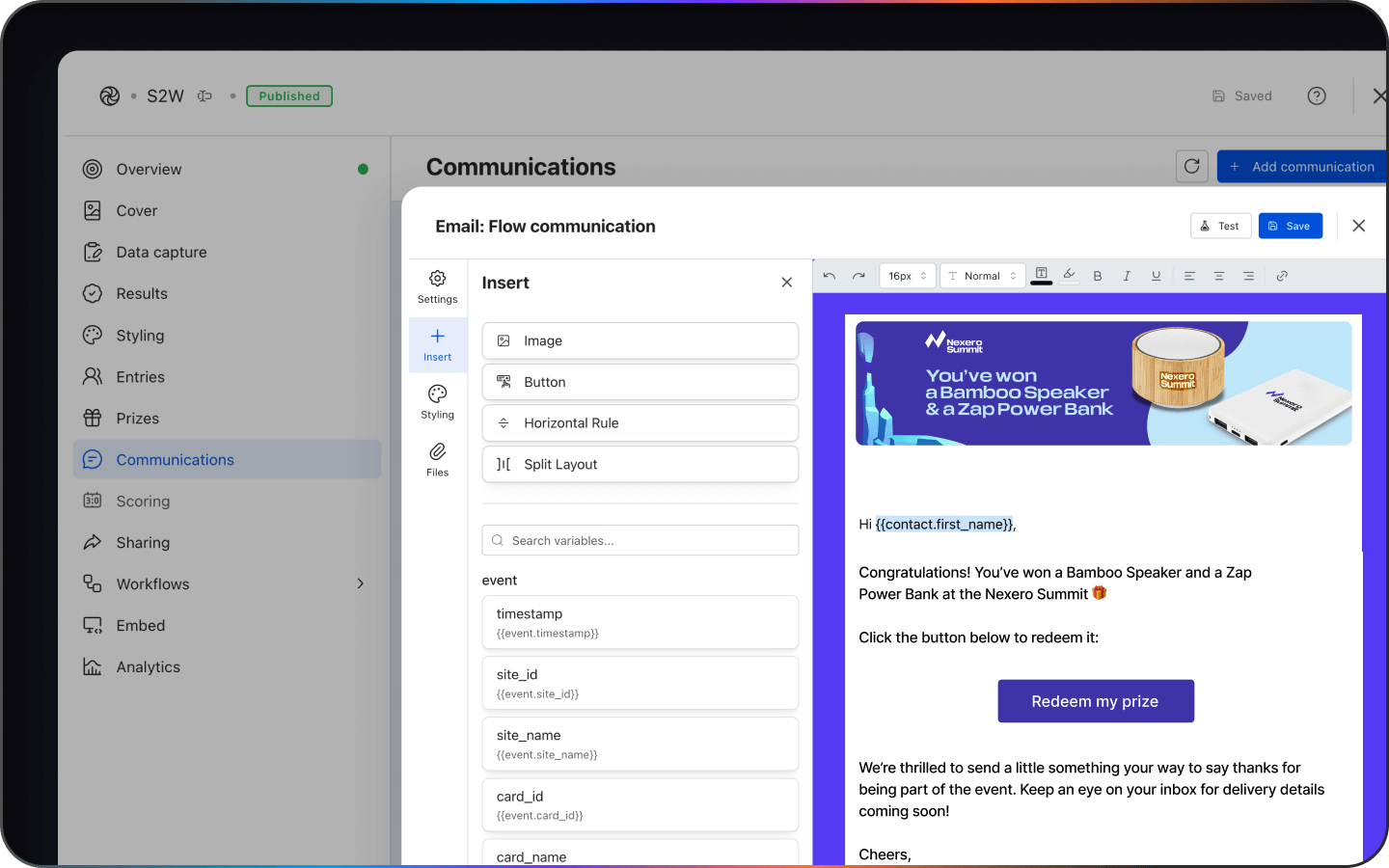Switch to the Files tab

437,460
